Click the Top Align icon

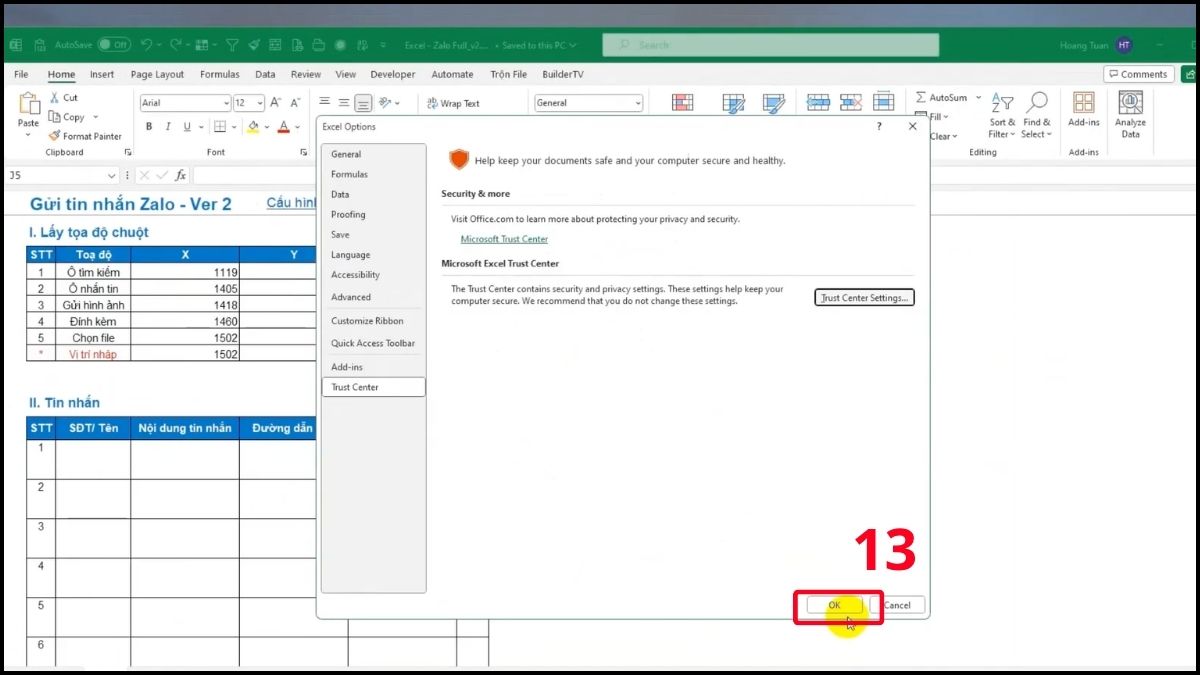point(325,103)
